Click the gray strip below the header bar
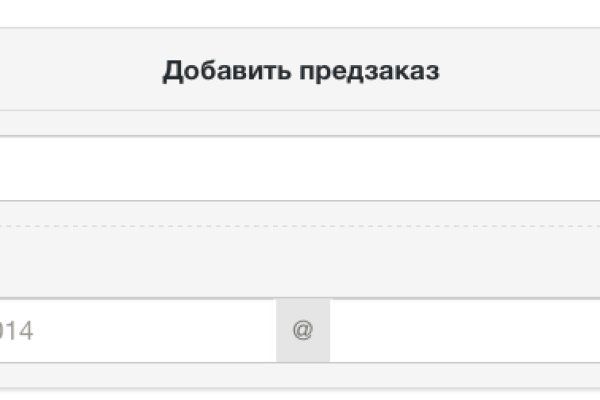The image size is (600, 400). 300,123
